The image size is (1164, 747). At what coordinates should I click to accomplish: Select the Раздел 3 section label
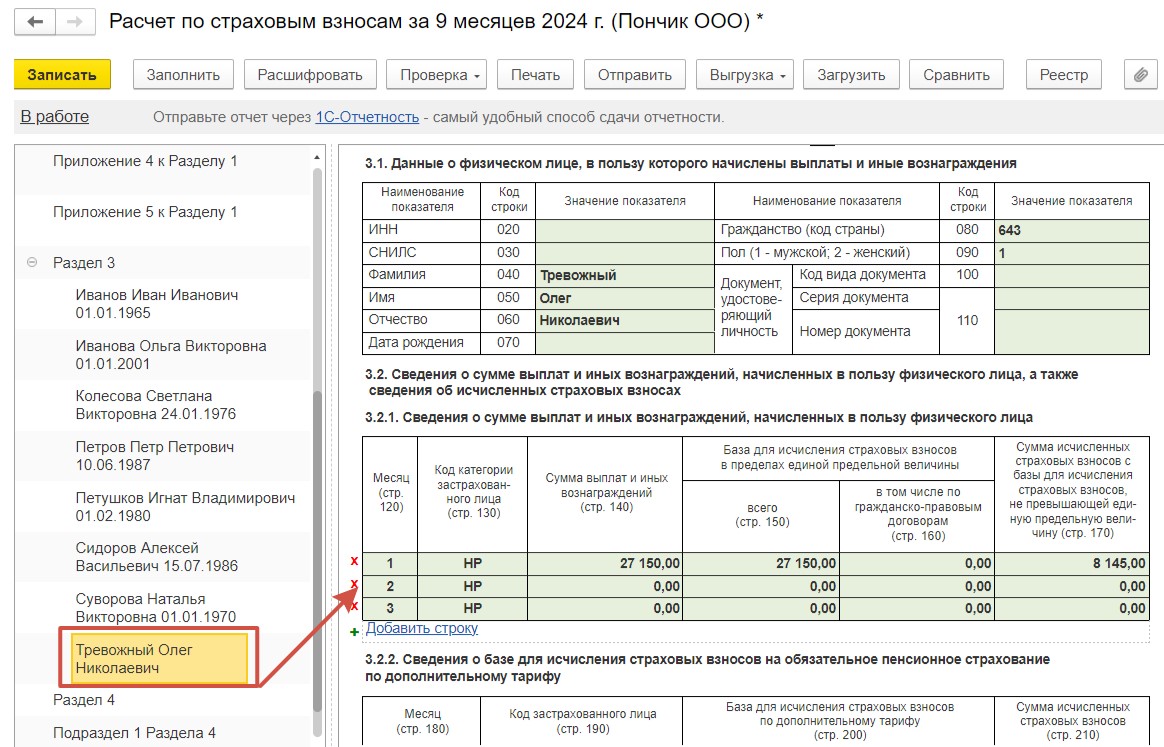pos(84,263)
